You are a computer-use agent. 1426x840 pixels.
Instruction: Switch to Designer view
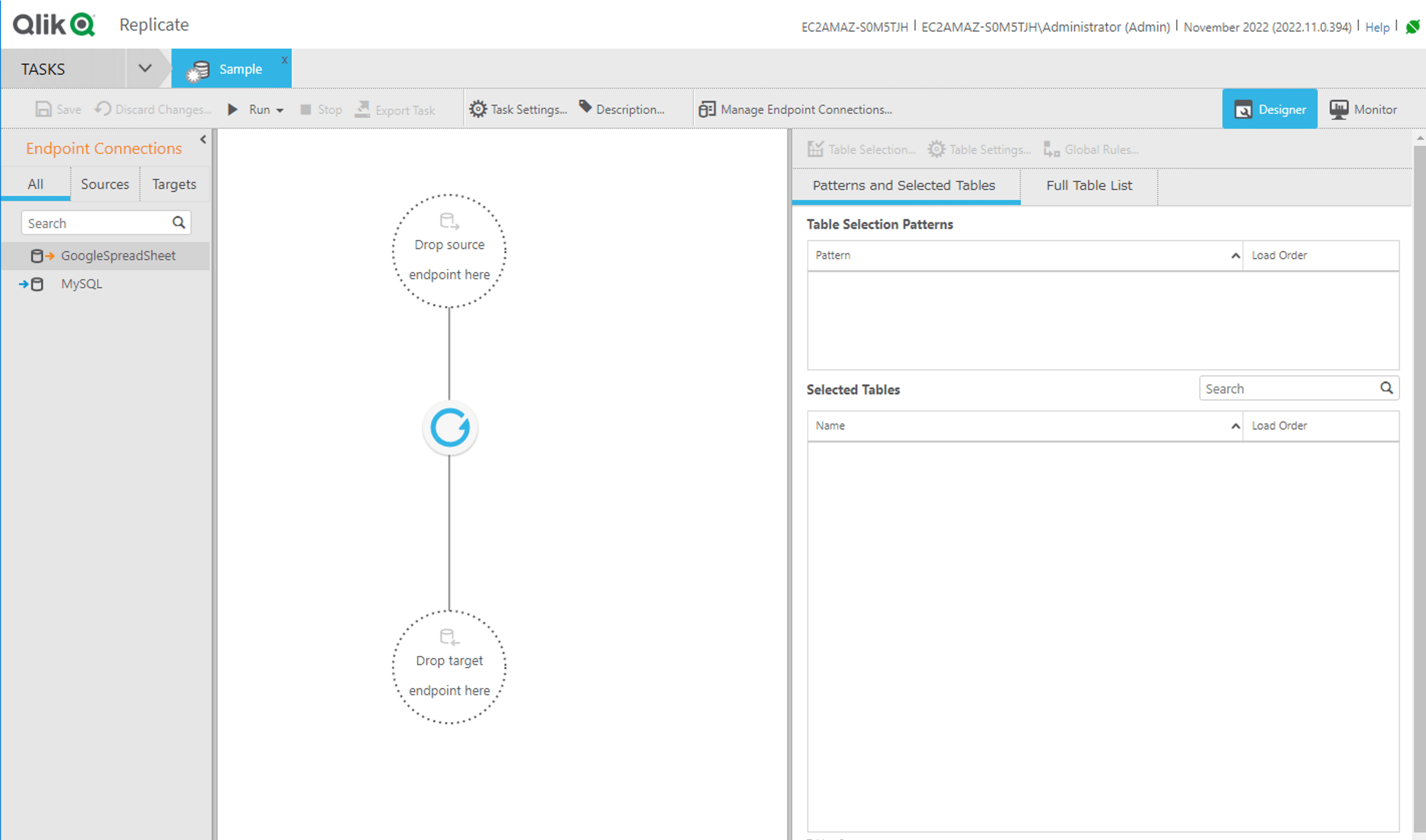pos(1270,109)
